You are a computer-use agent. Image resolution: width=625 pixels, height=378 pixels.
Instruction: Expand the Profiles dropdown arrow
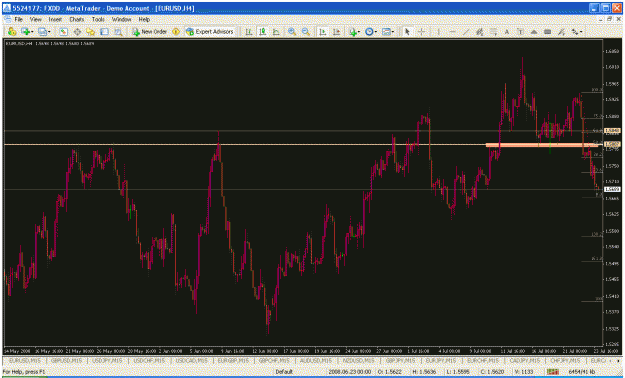click(x=49, y=32)
